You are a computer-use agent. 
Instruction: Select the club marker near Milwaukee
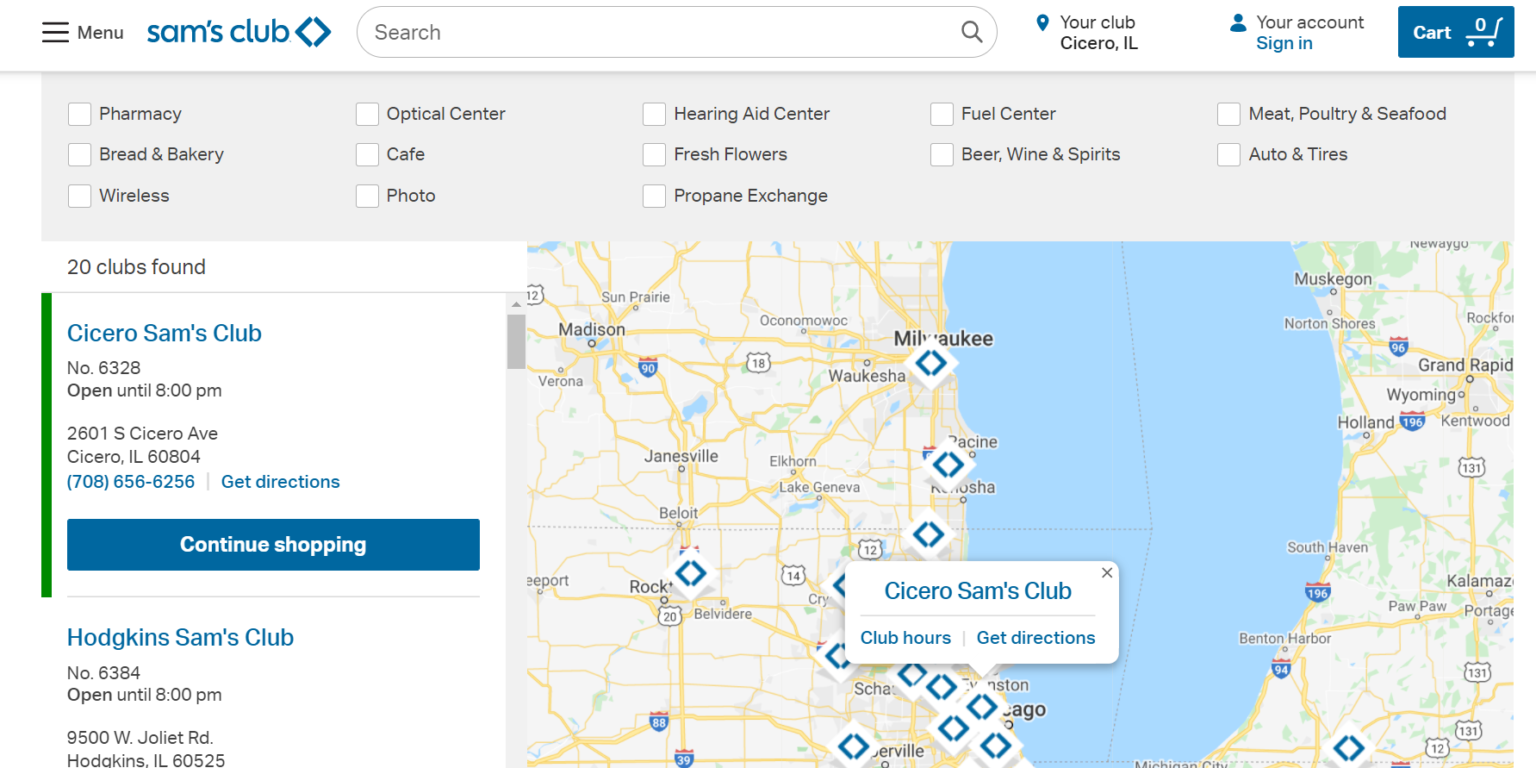931,365
